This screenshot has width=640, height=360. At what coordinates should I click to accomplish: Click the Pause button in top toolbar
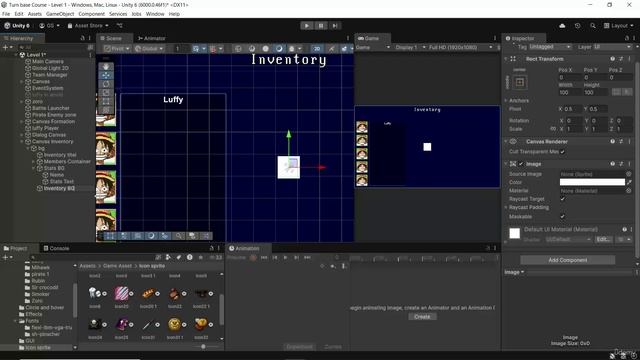click(x=321, y=25)
